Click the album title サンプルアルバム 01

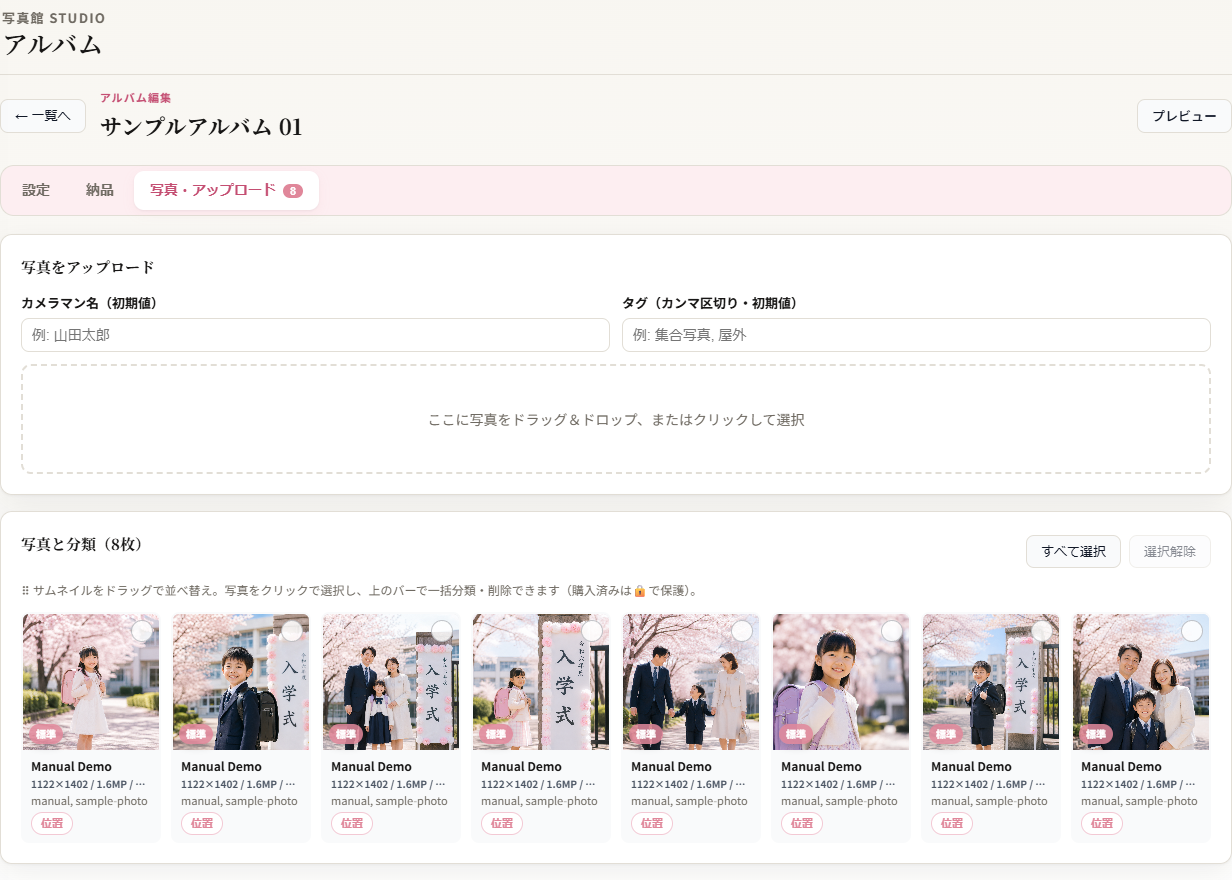click(x=201, y=127)
